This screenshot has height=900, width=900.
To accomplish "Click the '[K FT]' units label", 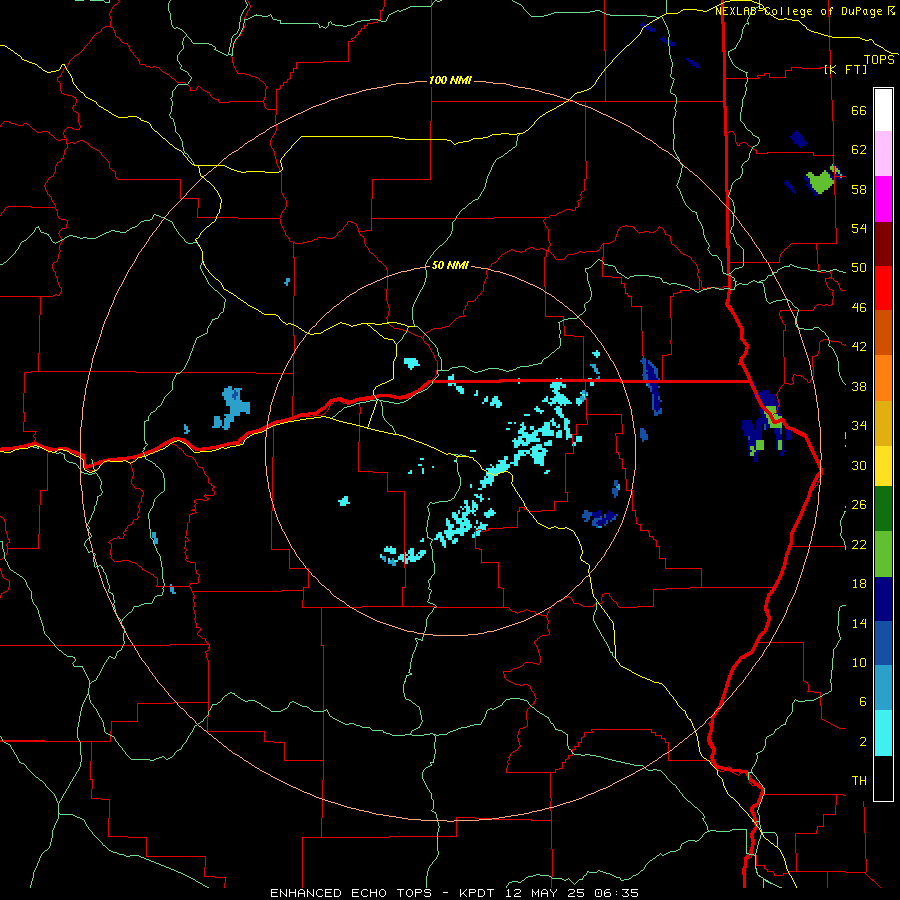I will click(x=845, y=69).
